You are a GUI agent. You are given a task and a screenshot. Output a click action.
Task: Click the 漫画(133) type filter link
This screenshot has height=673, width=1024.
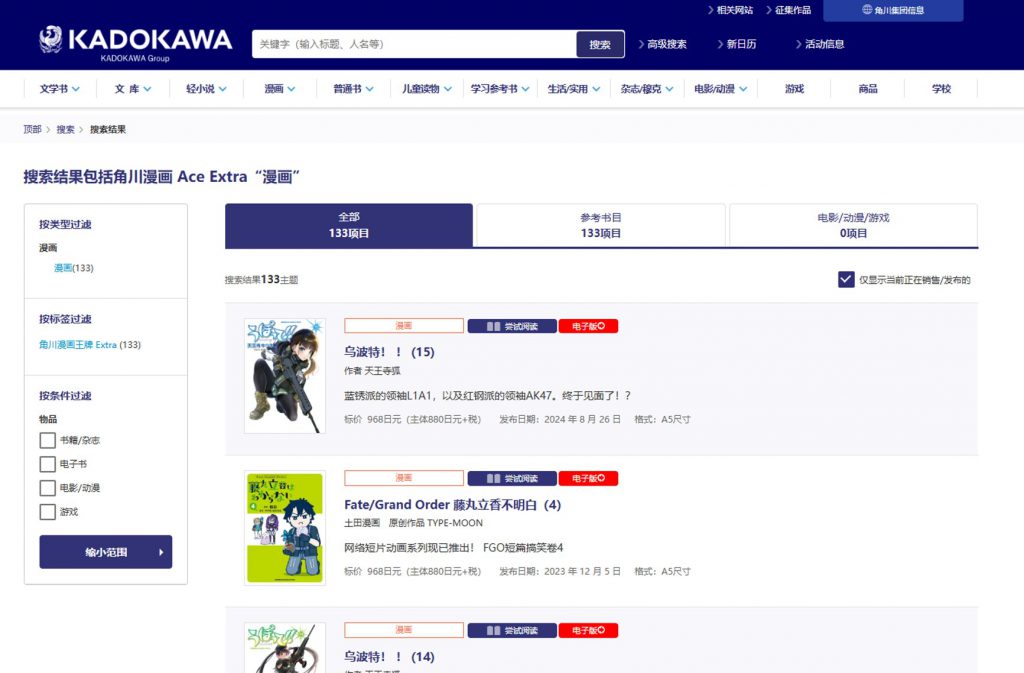74,268
